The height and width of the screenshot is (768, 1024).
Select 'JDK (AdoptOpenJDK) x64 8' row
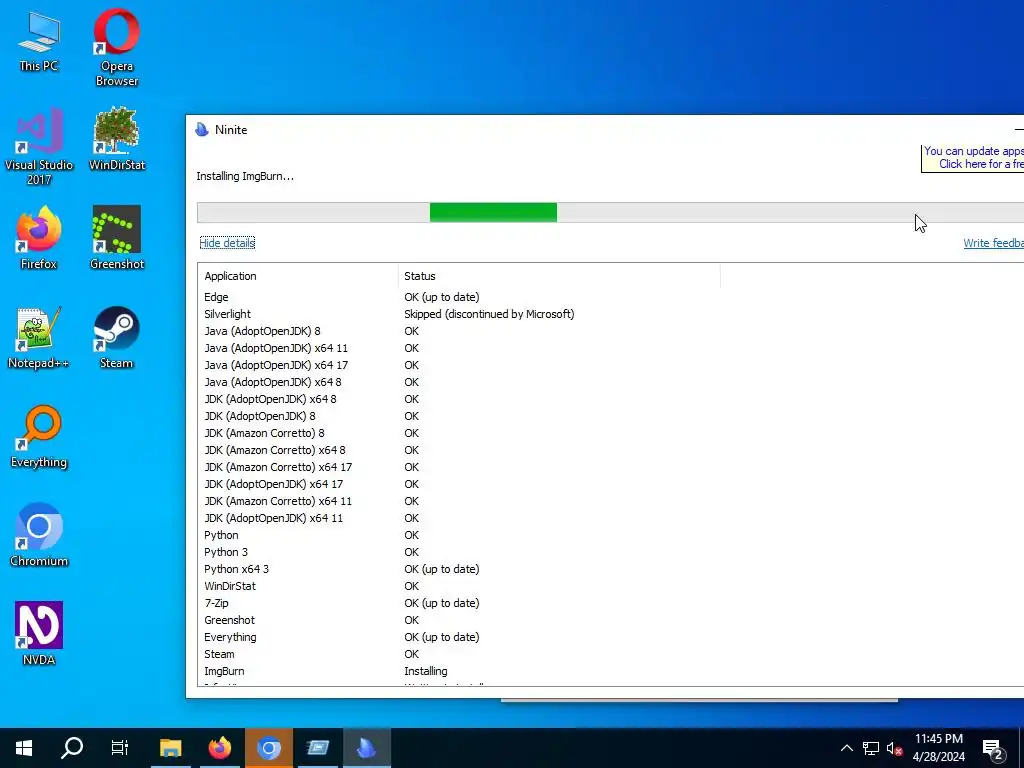pyautogui.click(x=611, y=399)
